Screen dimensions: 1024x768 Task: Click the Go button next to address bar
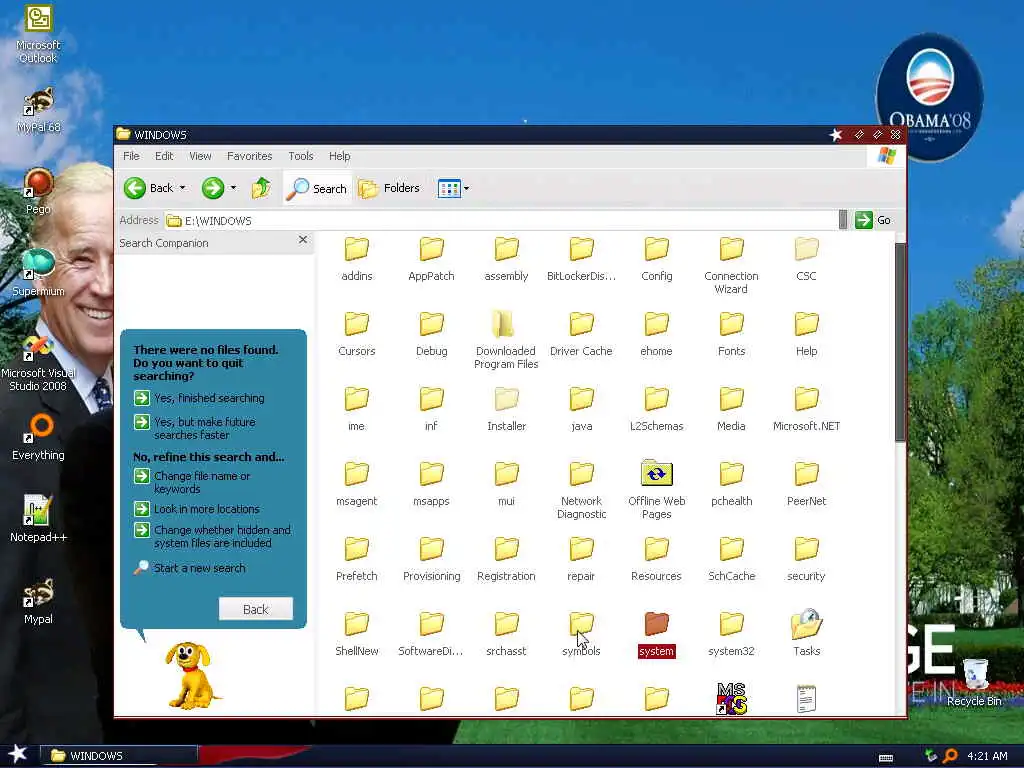click(873, 220)
